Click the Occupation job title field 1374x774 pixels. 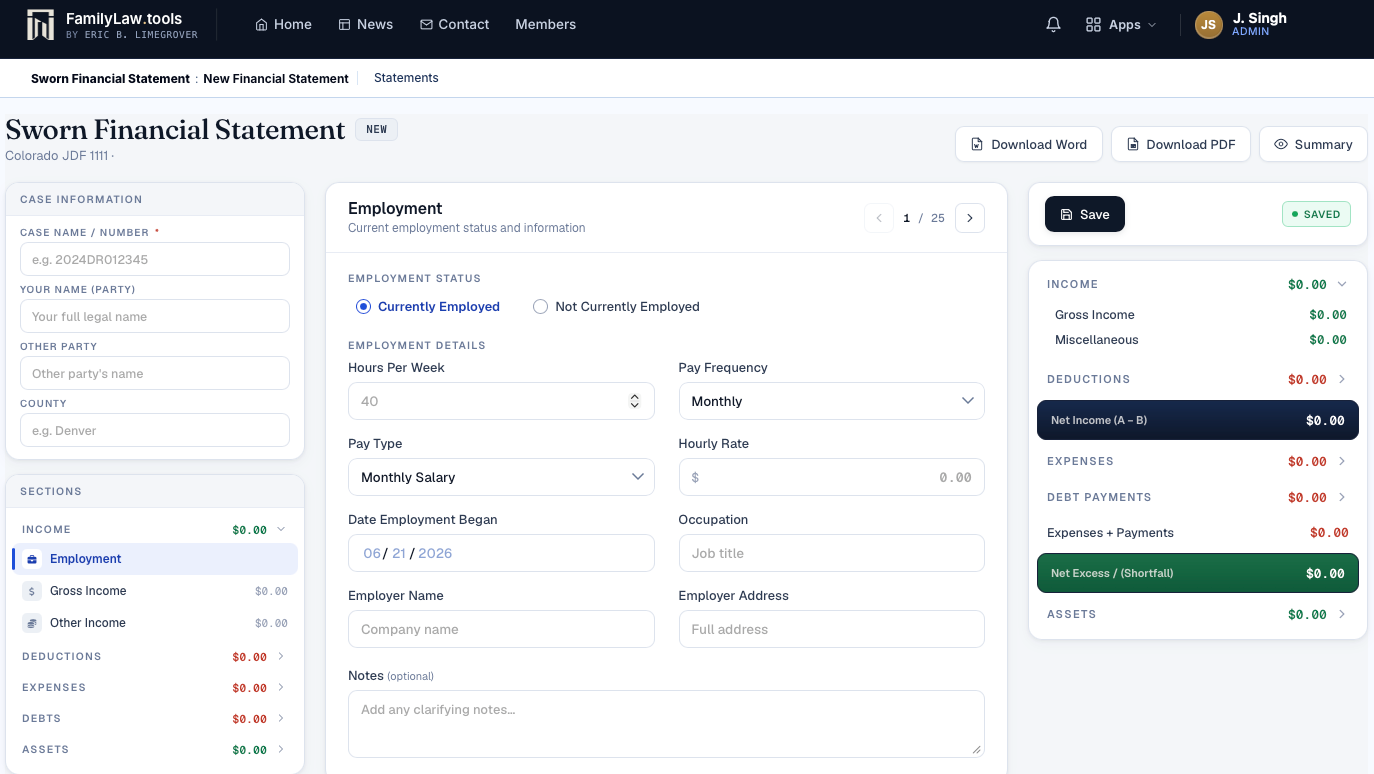[831, 553]
